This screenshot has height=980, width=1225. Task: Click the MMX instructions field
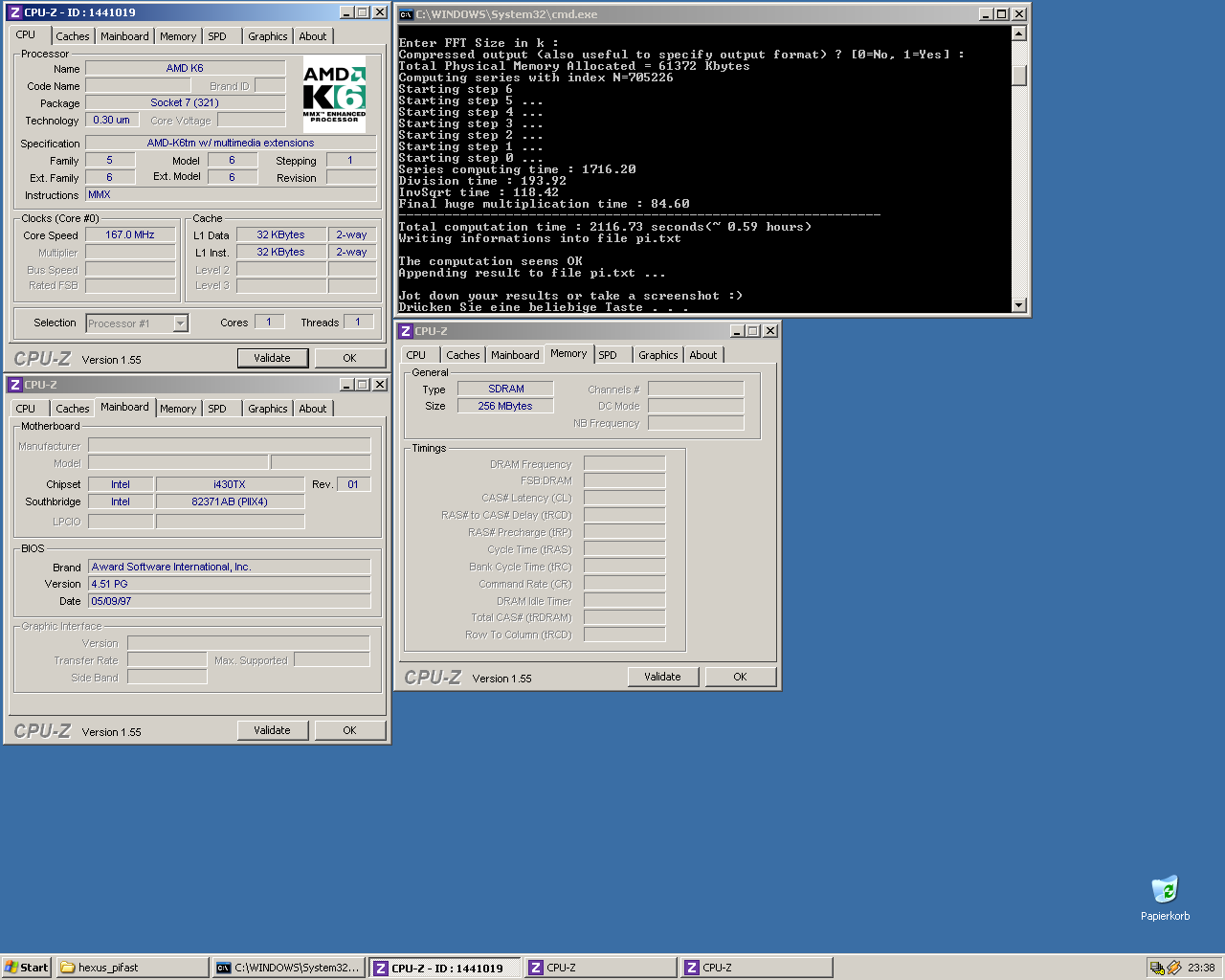click(x=231, y=194)
